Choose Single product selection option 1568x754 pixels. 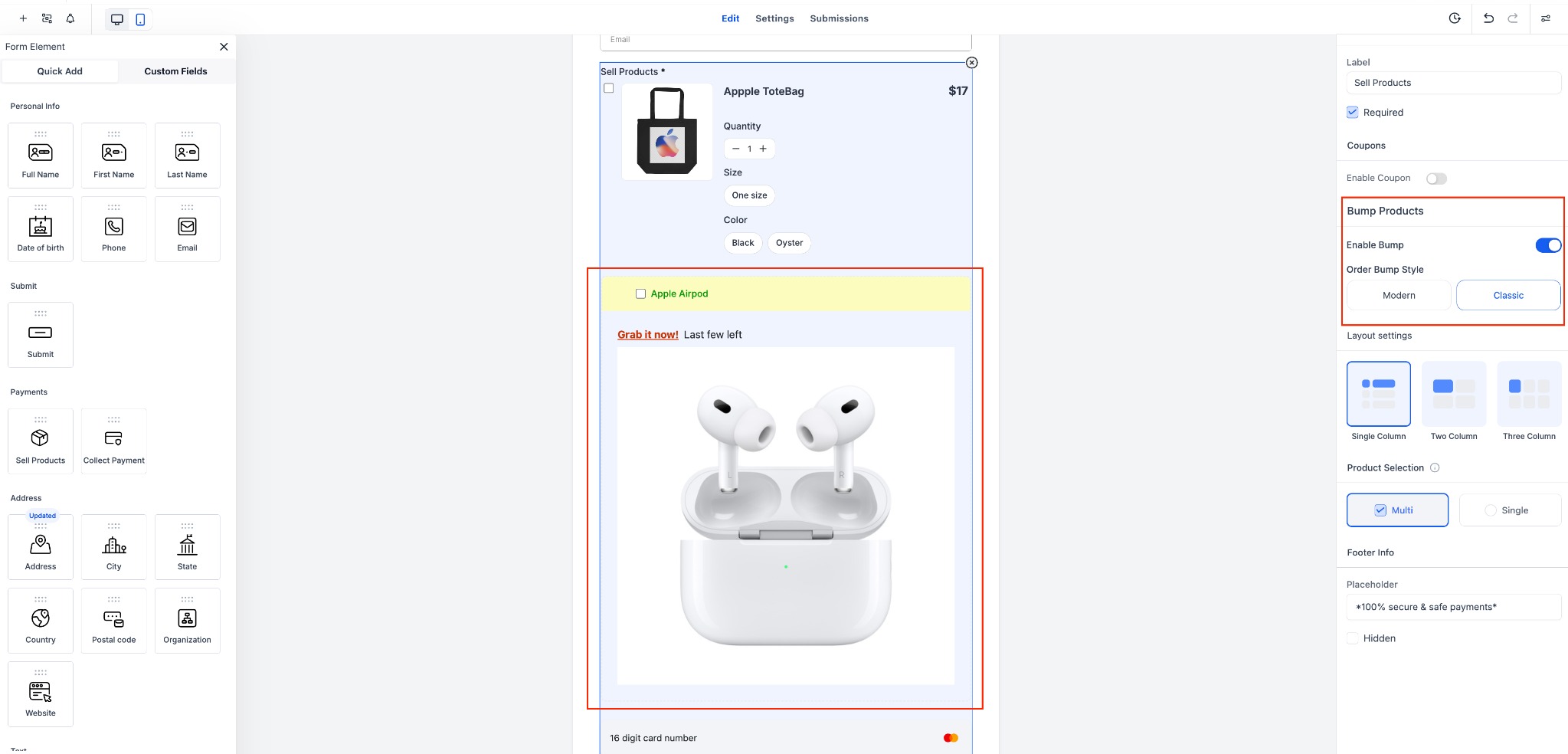(1510, 510)
